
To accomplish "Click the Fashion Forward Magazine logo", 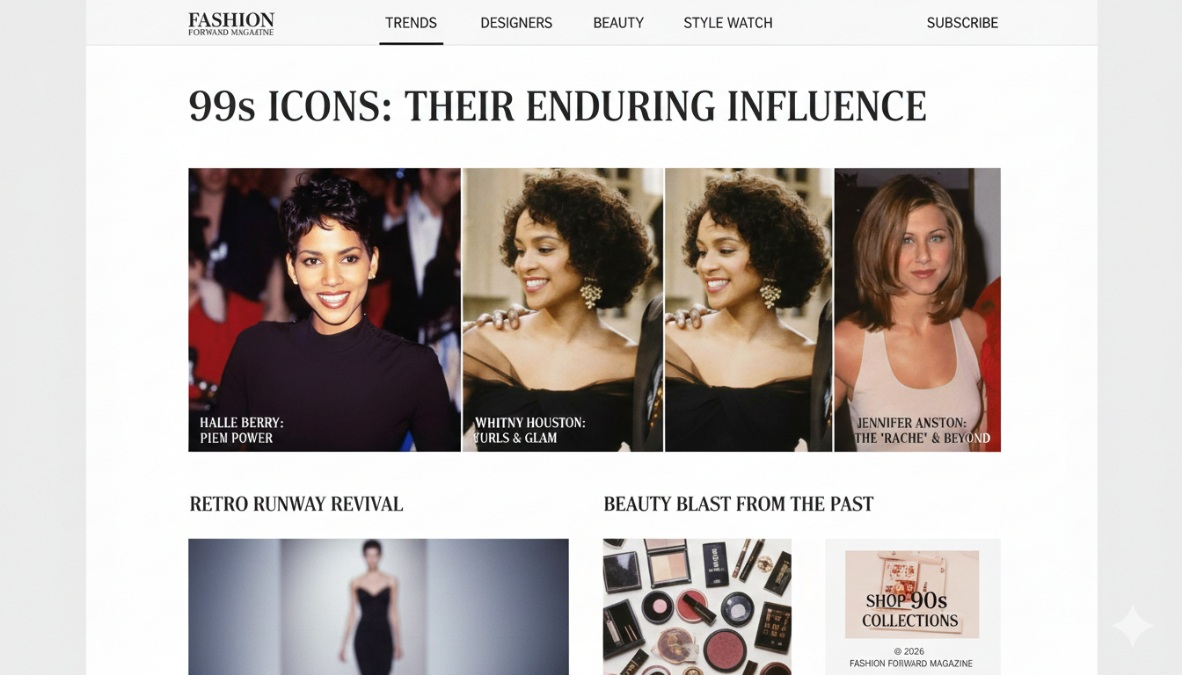I will point(231,23).
